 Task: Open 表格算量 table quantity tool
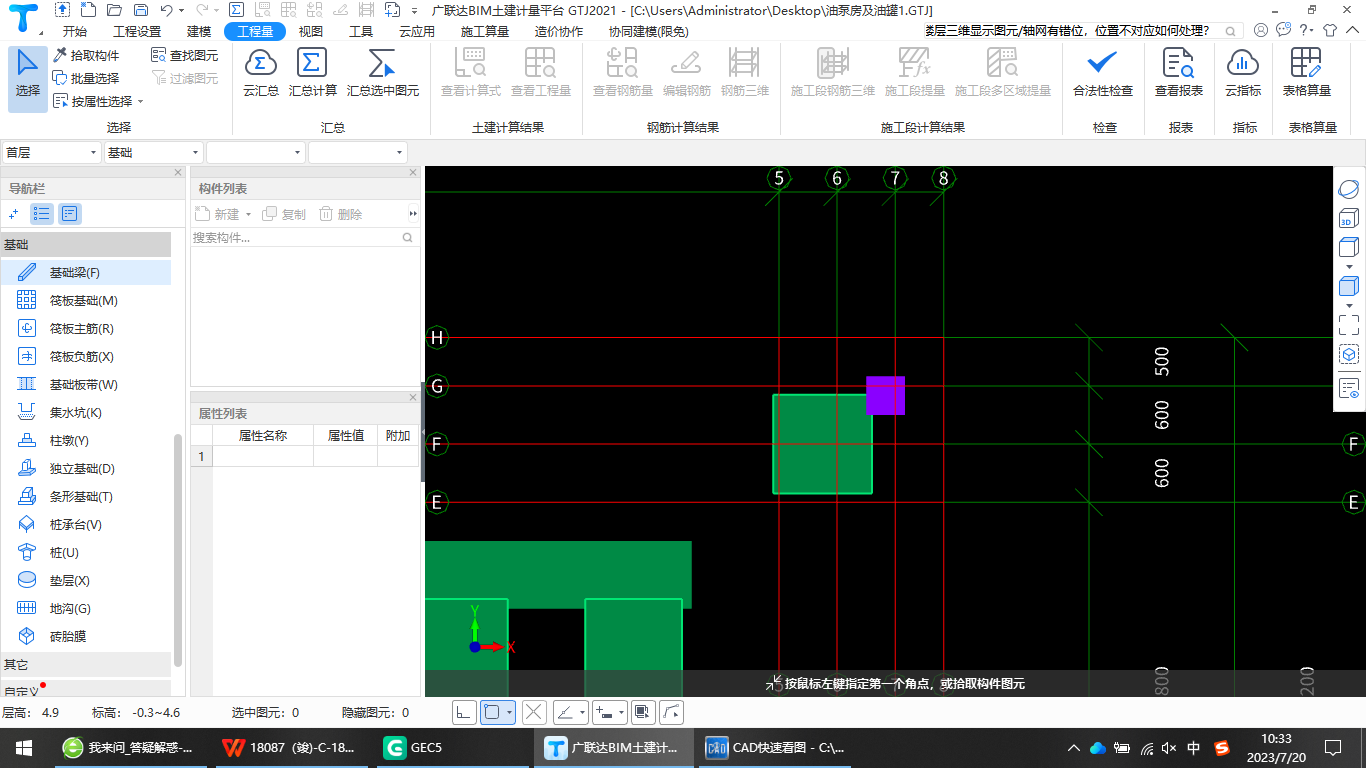[1308, 74]
